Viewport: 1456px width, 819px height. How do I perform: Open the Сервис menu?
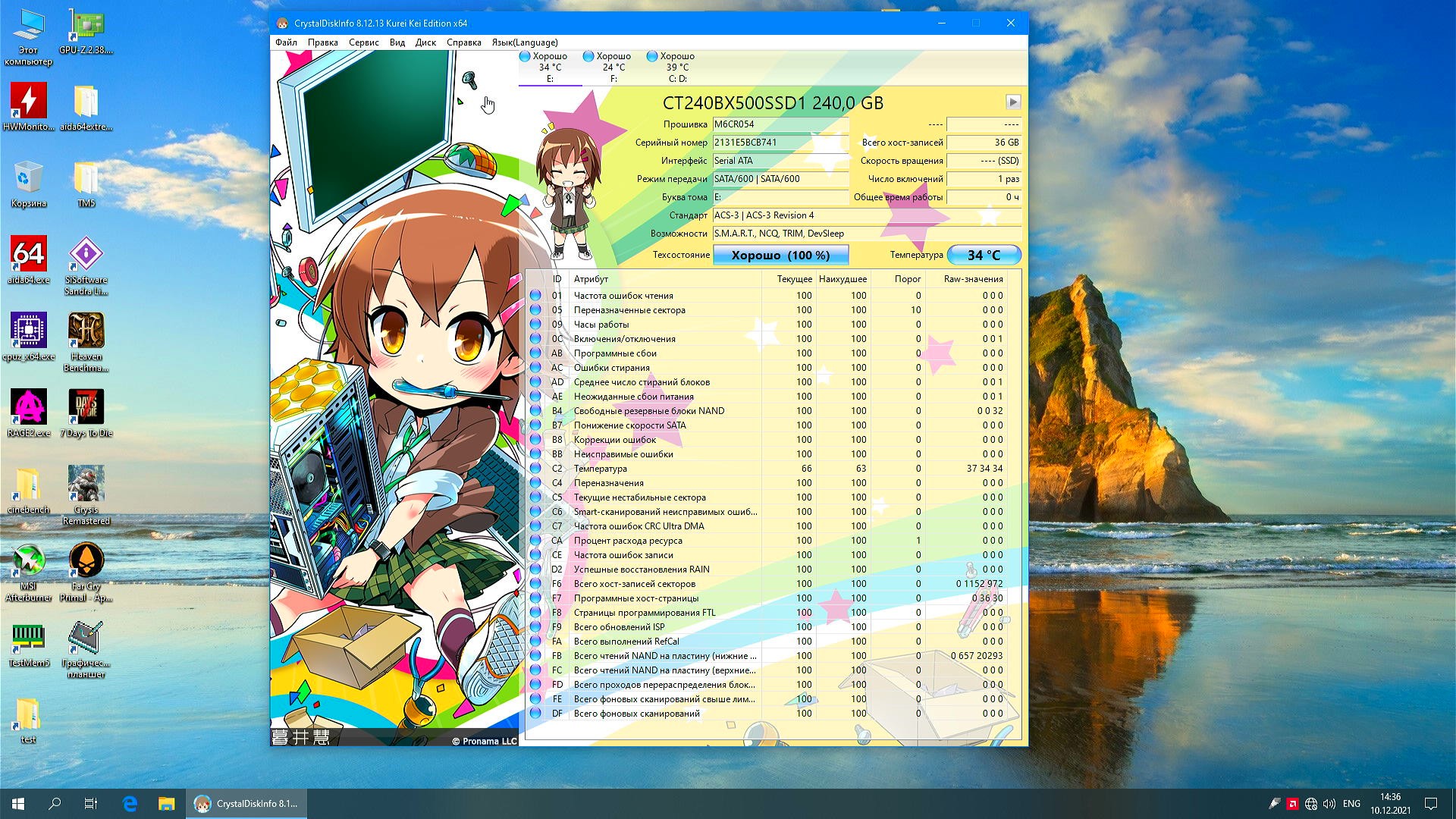click(363, 42)
